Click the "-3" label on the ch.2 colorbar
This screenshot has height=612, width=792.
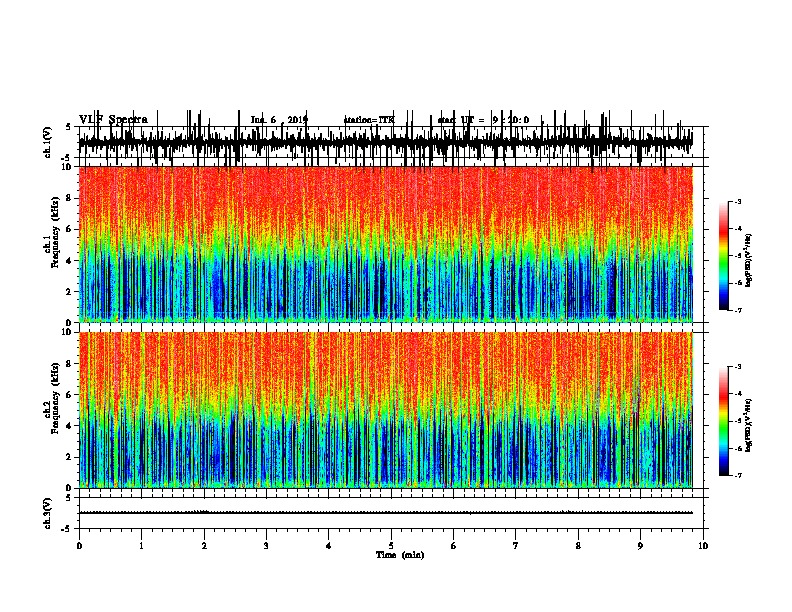[738, 367]
